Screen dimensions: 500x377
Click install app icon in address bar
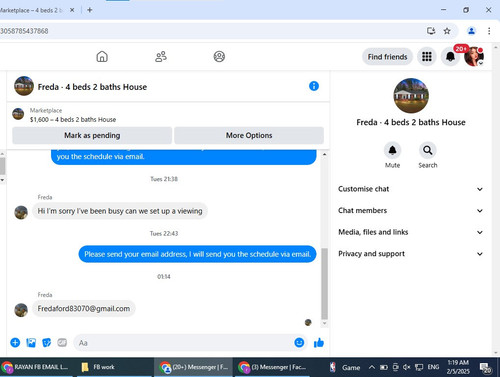(x=431, y=31)
